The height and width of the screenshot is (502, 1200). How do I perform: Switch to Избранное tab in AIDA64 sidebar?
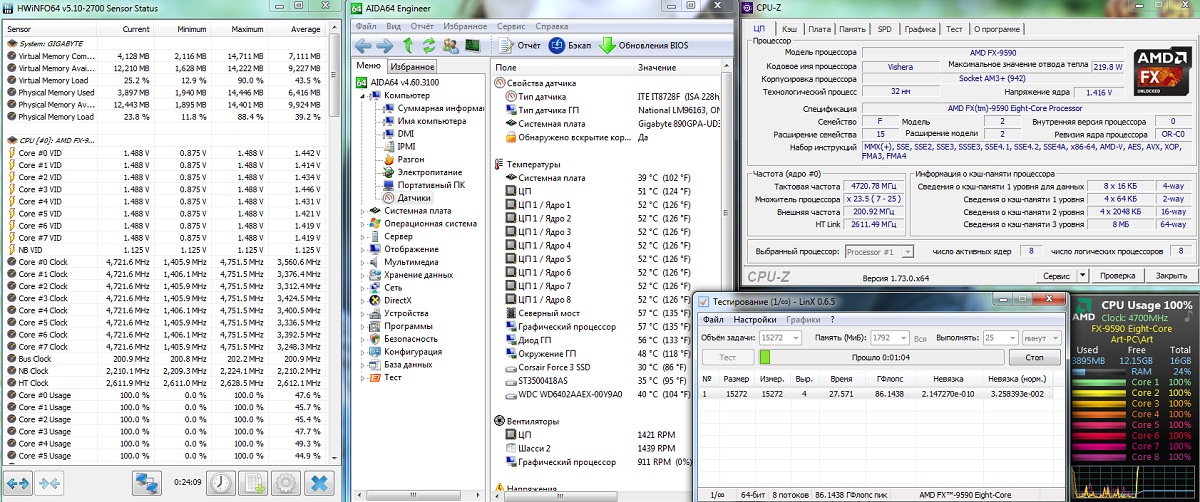(411, 66)
